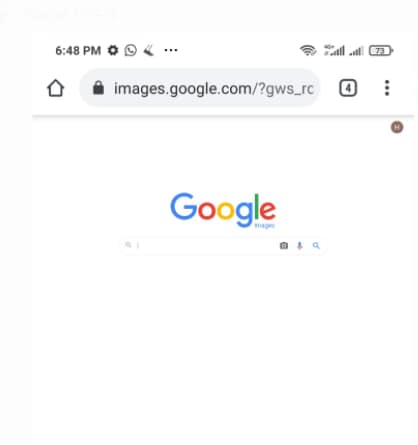Tap the 6:48 PM clock

tap(78, 51)
